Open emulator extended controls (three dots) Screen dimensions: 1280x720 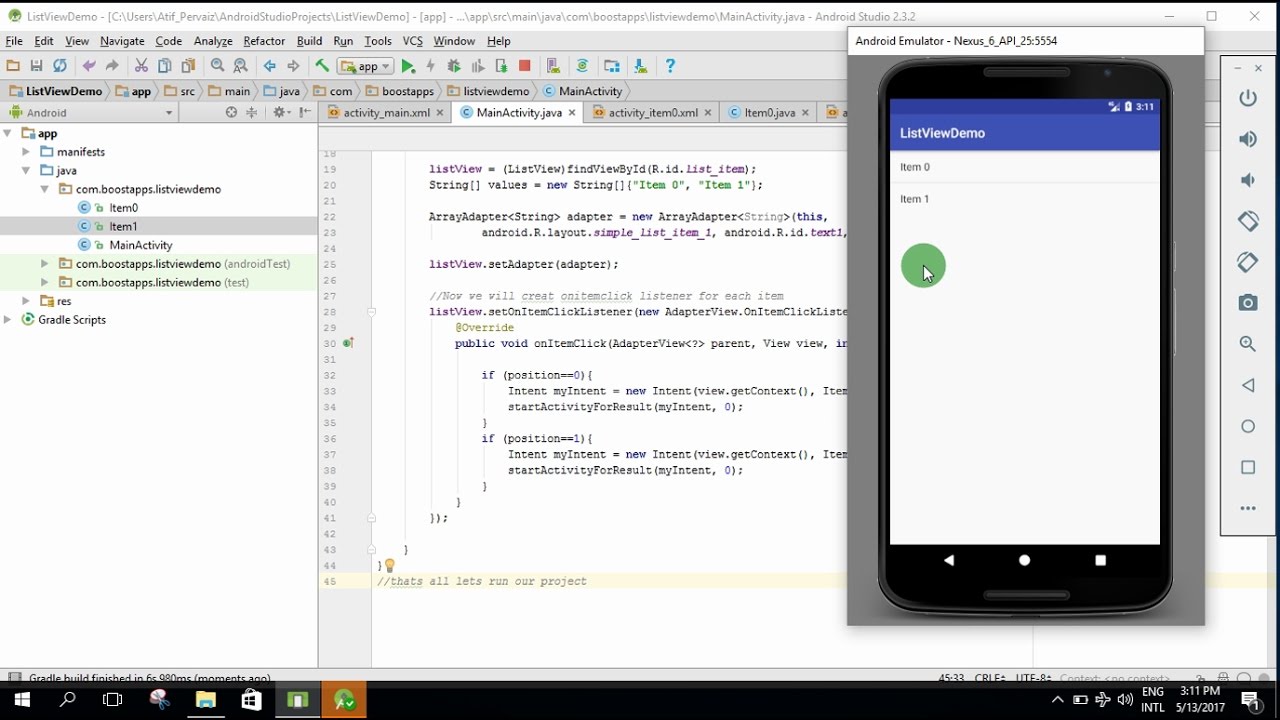tap(1247, 508)
